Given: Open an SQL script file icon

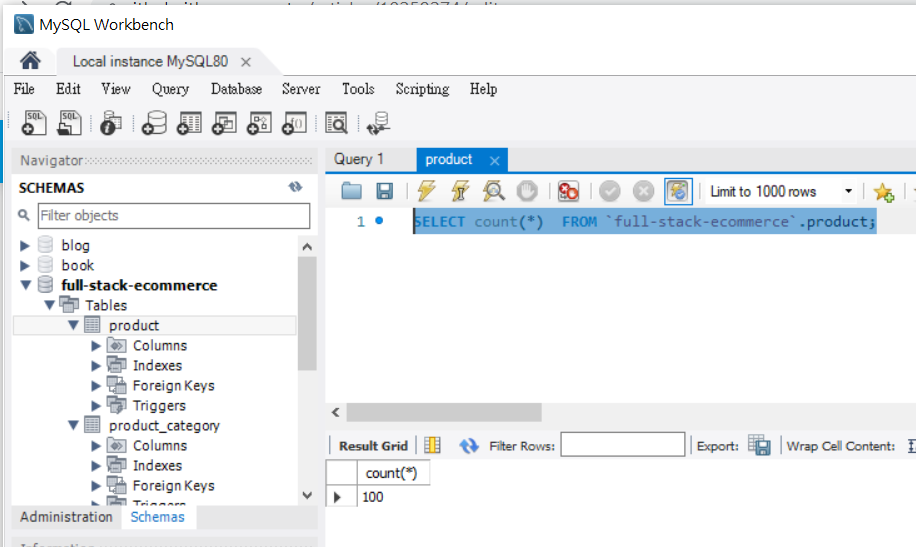Looking at the screenshot, I should point(69,123).
